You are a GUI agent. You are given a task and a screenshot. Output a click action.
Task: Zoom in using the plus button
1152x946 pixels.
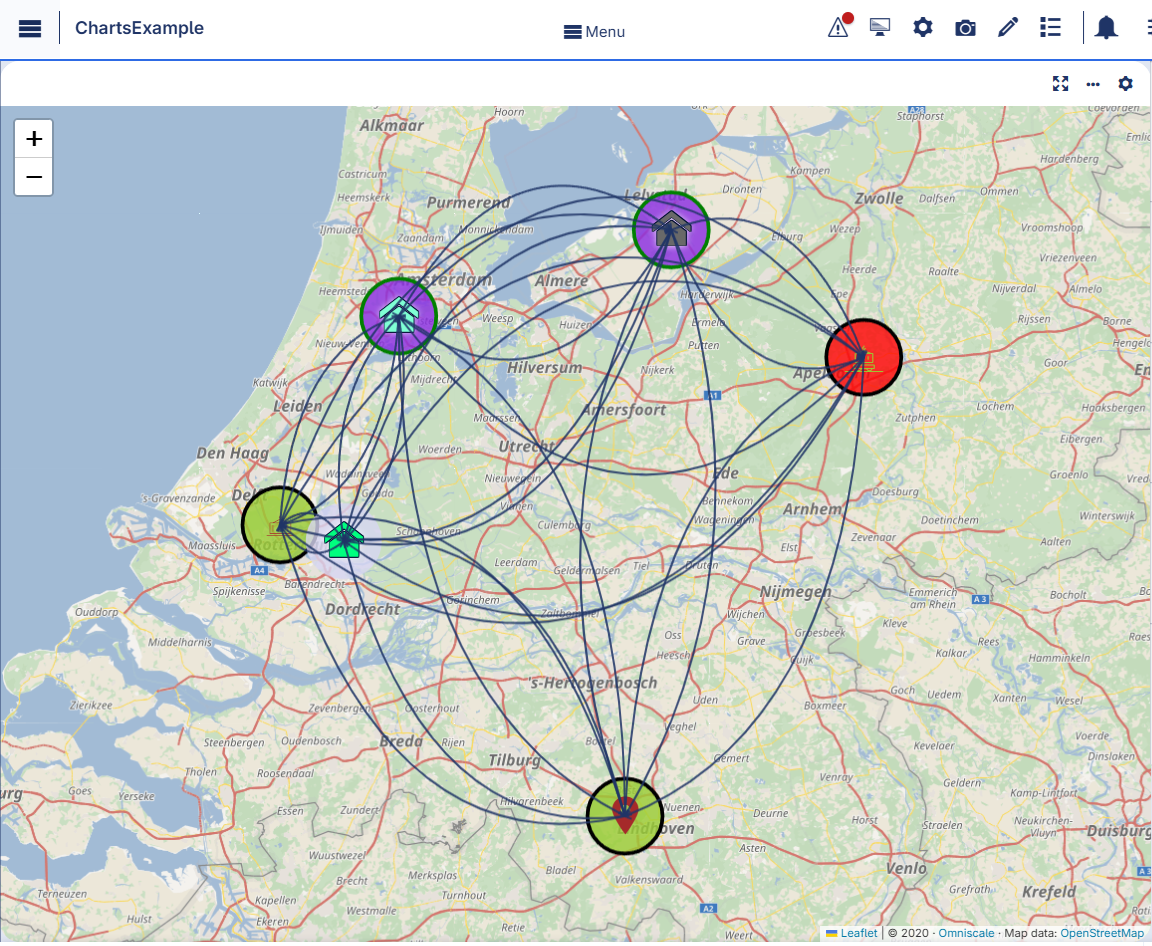tap(33, 139)
